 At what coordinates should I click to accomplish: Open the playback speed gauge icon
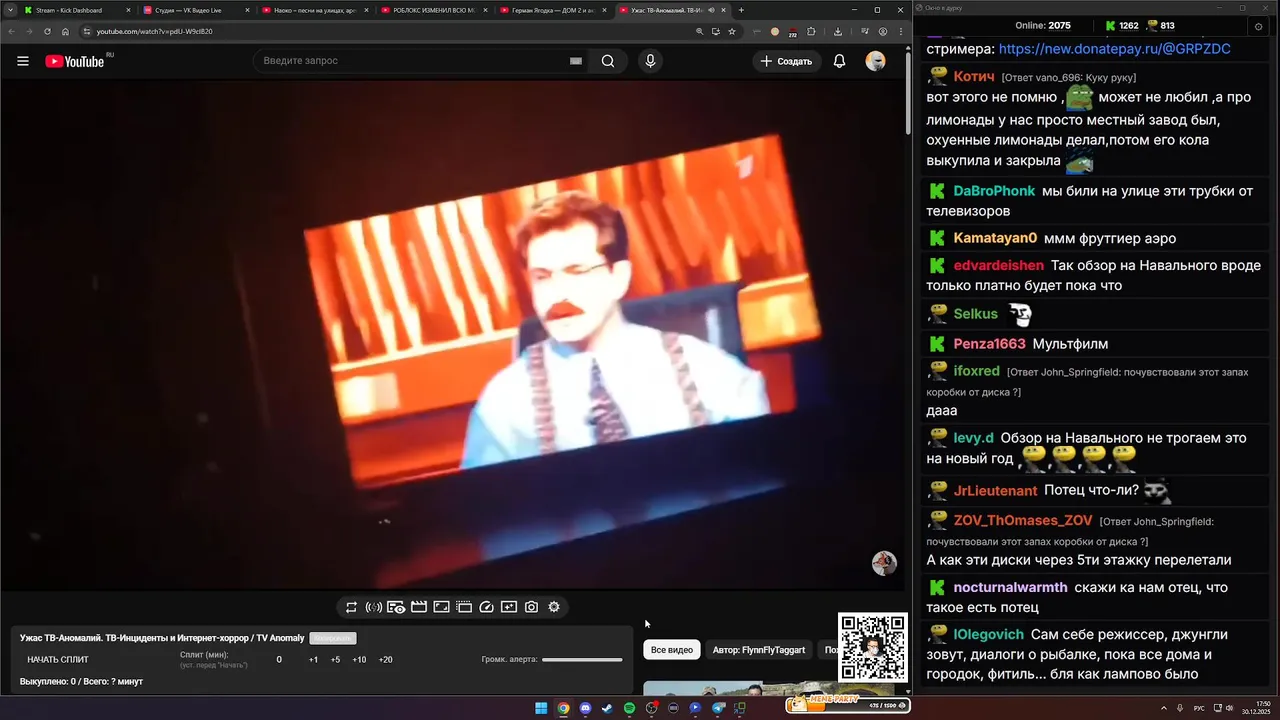tap(487, 607)
